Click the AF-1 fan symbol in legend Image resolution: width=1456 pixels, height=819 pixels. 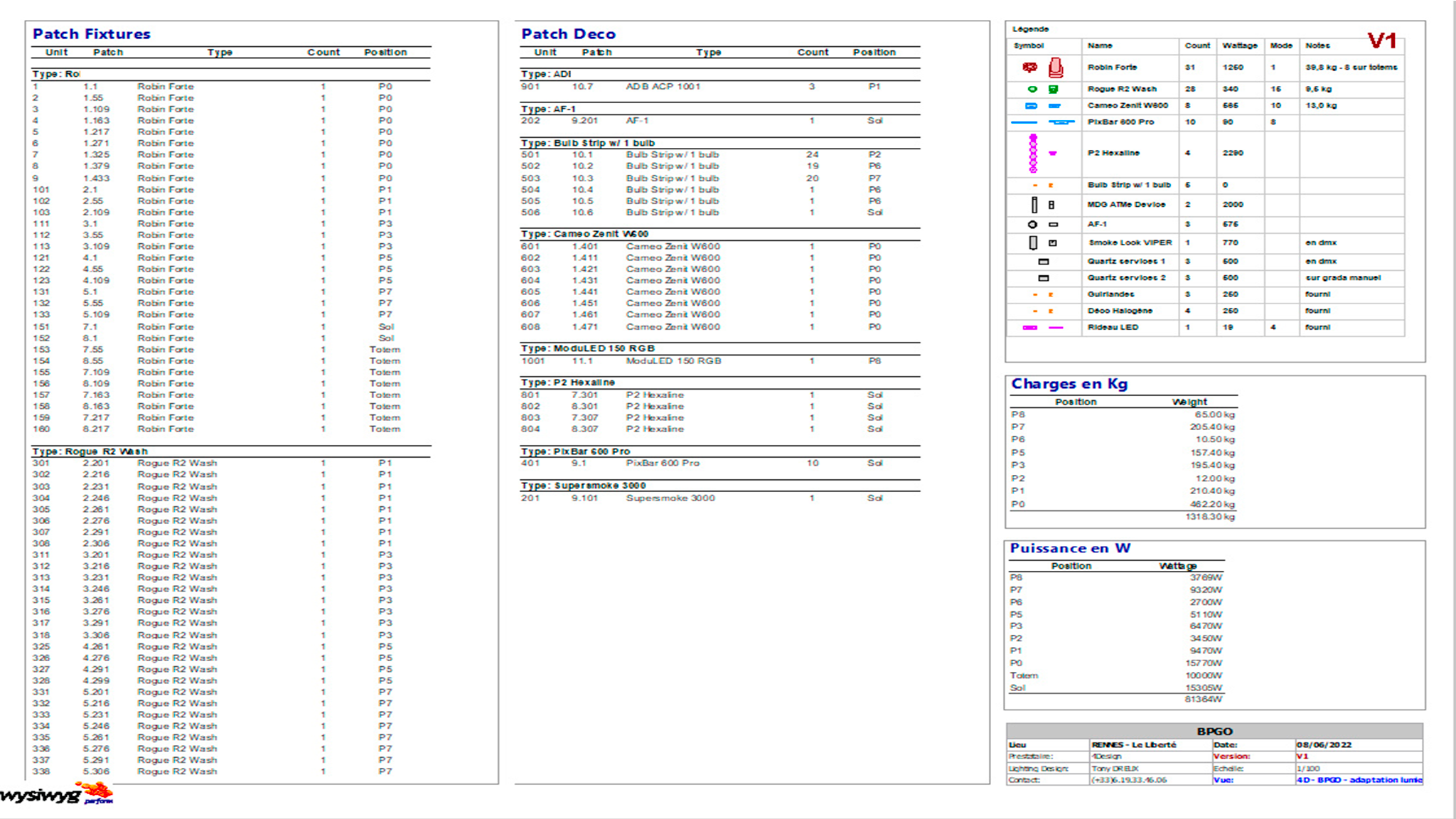click(1033, 225)
